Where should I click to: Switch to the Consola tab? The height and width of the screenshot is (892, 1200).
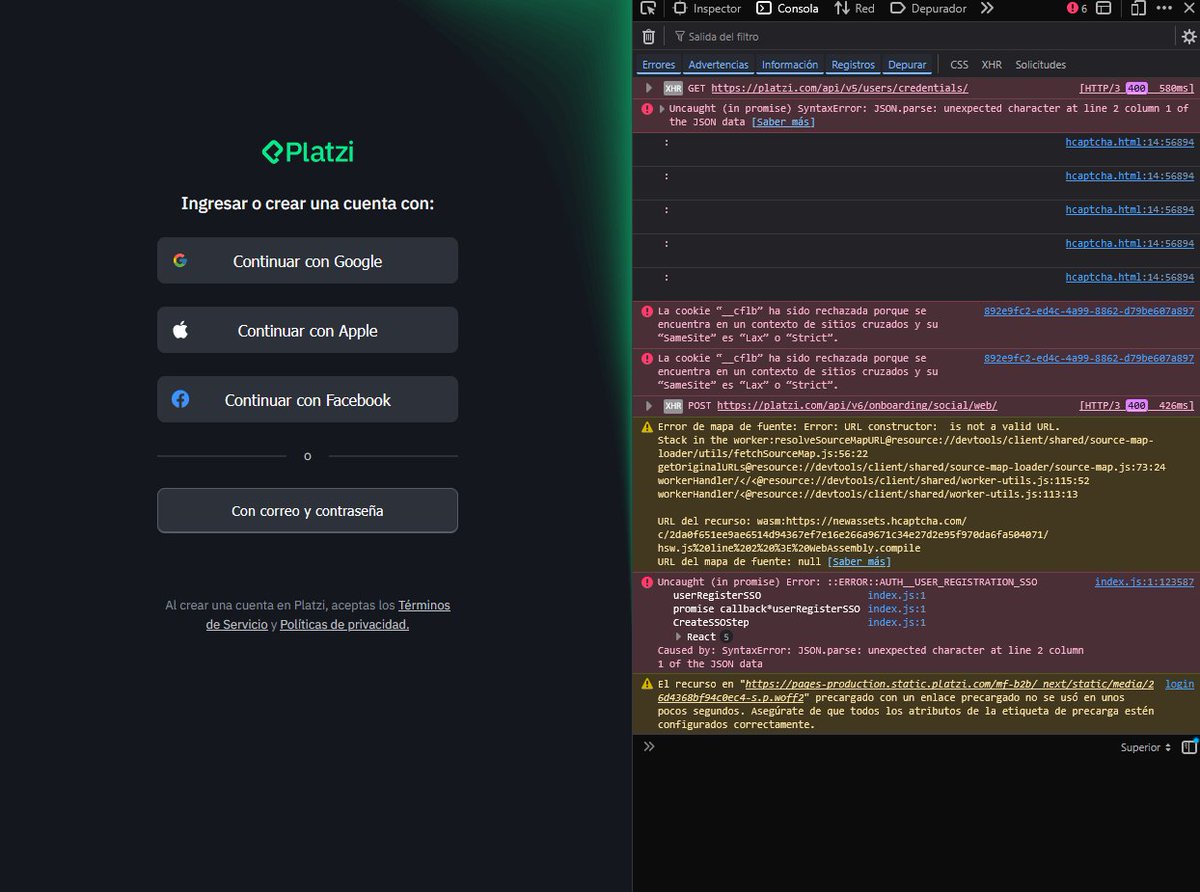[x=788, y=8]
